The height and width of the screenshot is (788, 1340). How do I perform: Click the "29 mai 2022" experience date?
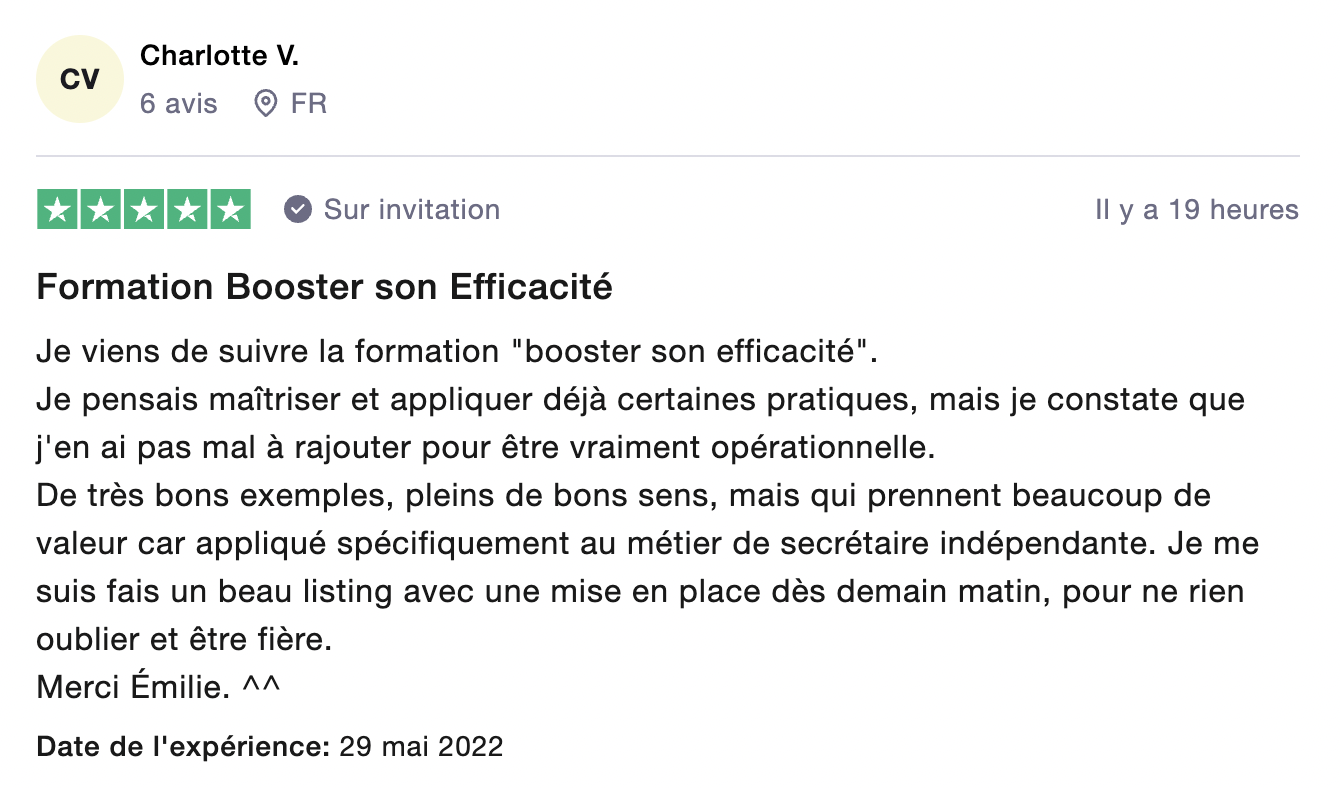click(421, 746)
